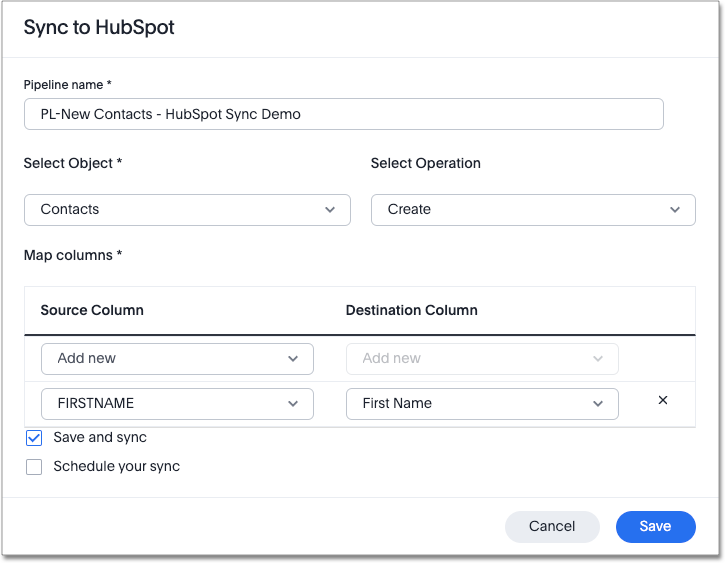725x563 pixels.
Task: Click the chevron beside FIRSTNAME source column
Action: (293, 404)
